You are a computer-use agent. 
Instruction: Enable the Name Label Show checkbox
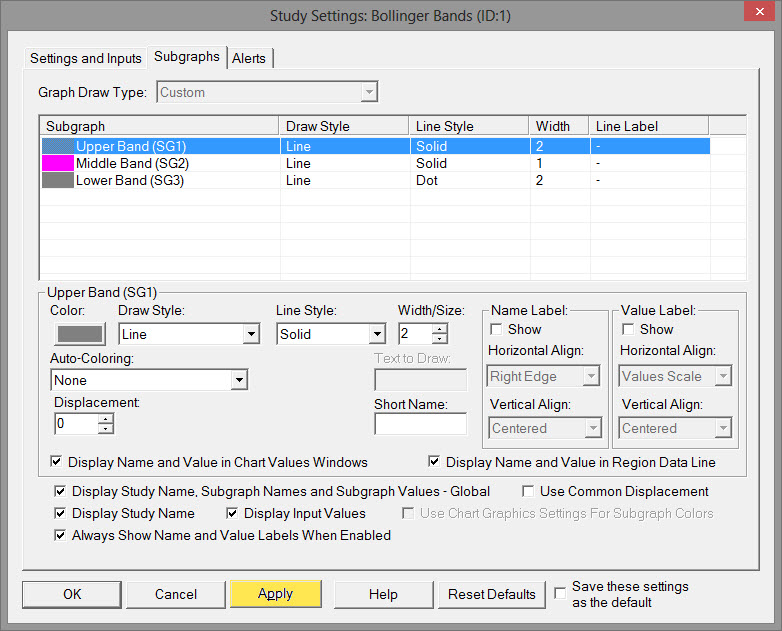[x=496, y=329]
